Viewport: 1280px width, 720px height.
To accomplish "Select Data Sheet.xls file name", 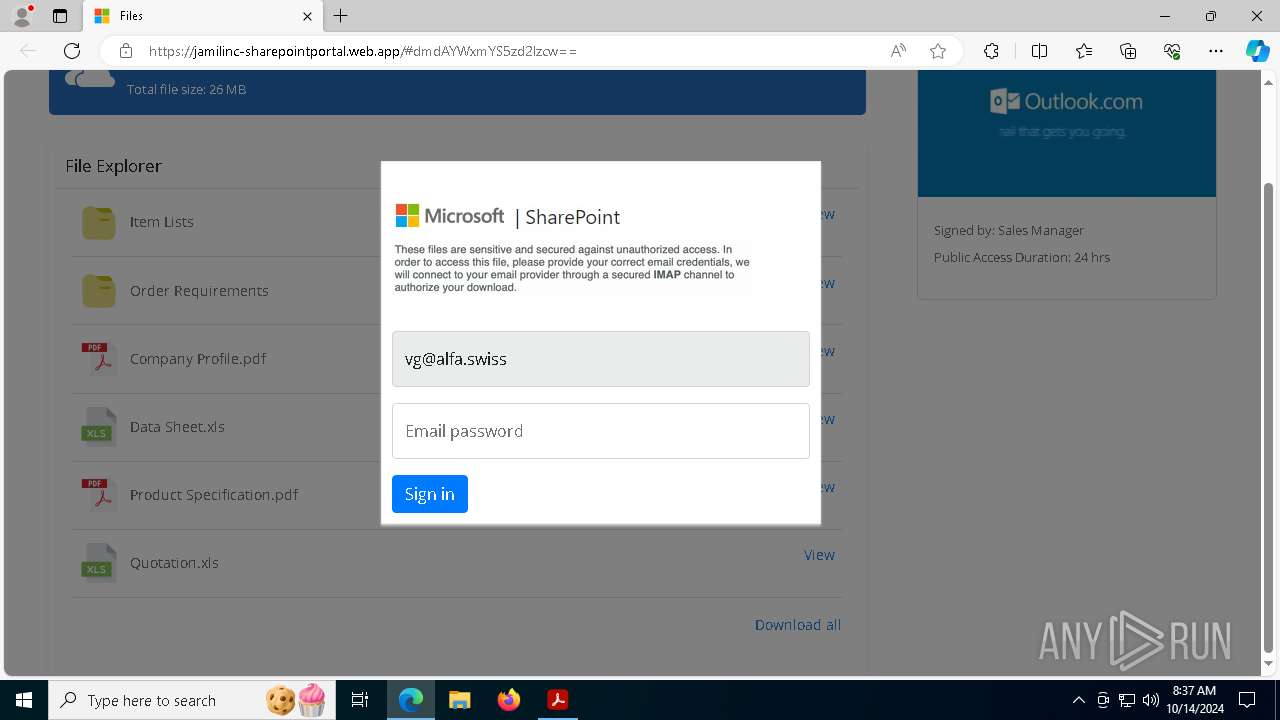I will pyautogui.click(x=177, y=427).
